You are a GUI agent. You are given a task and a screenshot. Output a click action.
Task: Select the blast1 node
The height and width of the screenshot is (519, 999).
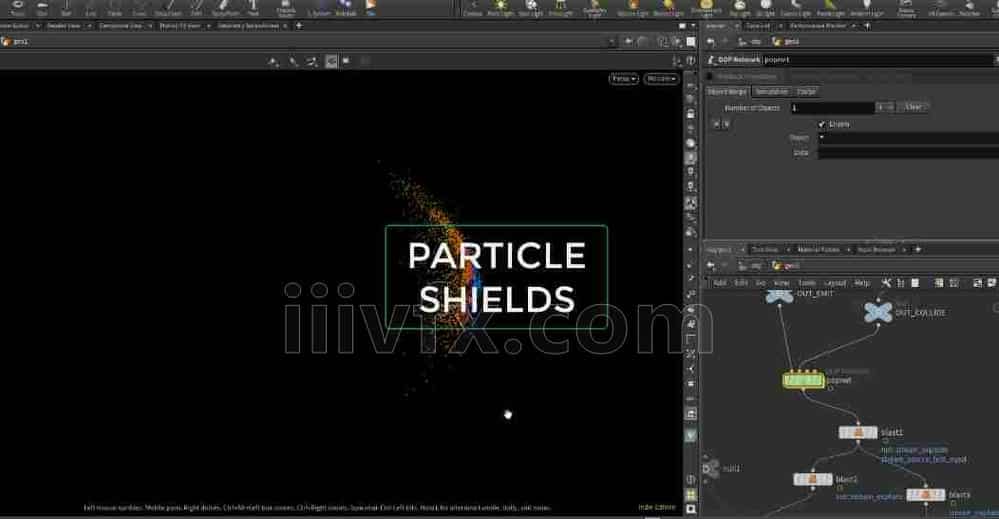click(858, 432)
